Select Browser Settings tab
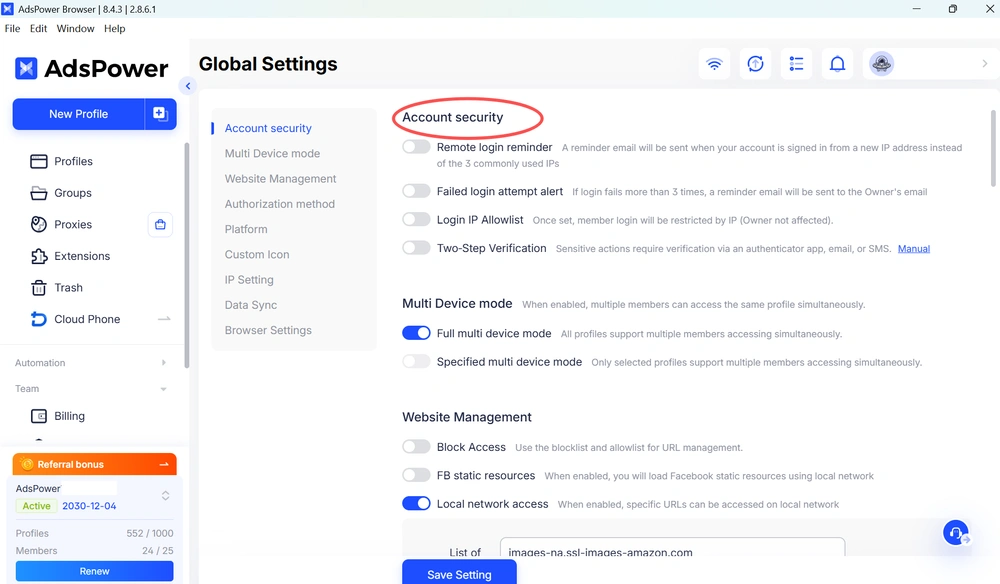The height and width of the screenshot is (584, 1000). [x=268, y=330]
